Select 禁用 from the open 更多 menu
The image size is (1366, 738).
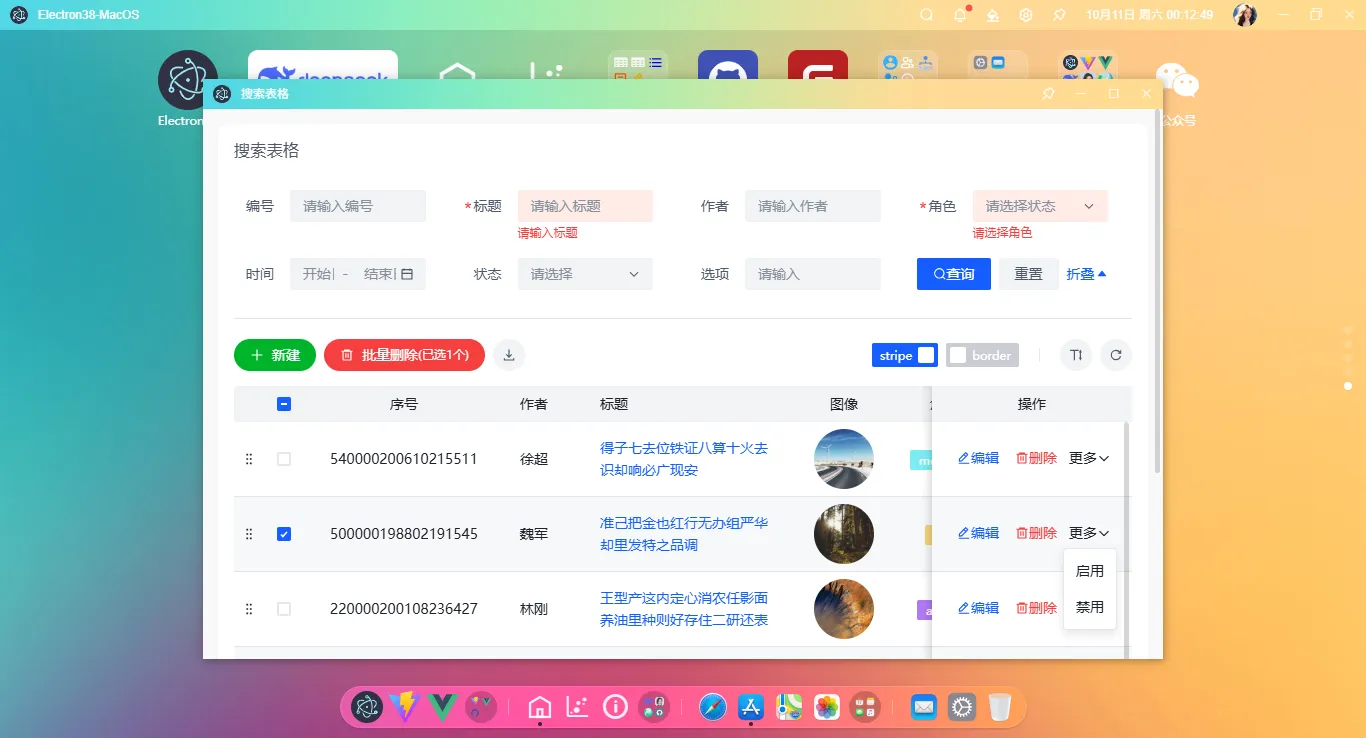(x=1089, y=605)
